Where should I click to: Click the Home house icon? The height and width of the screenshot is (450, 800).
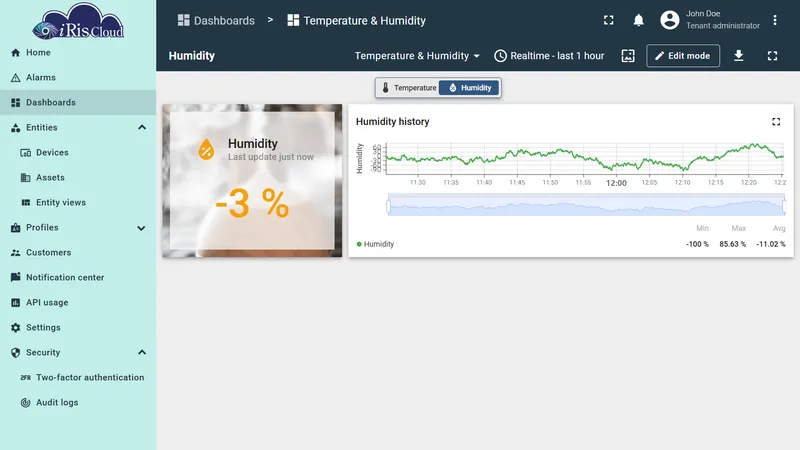(15, 53)
